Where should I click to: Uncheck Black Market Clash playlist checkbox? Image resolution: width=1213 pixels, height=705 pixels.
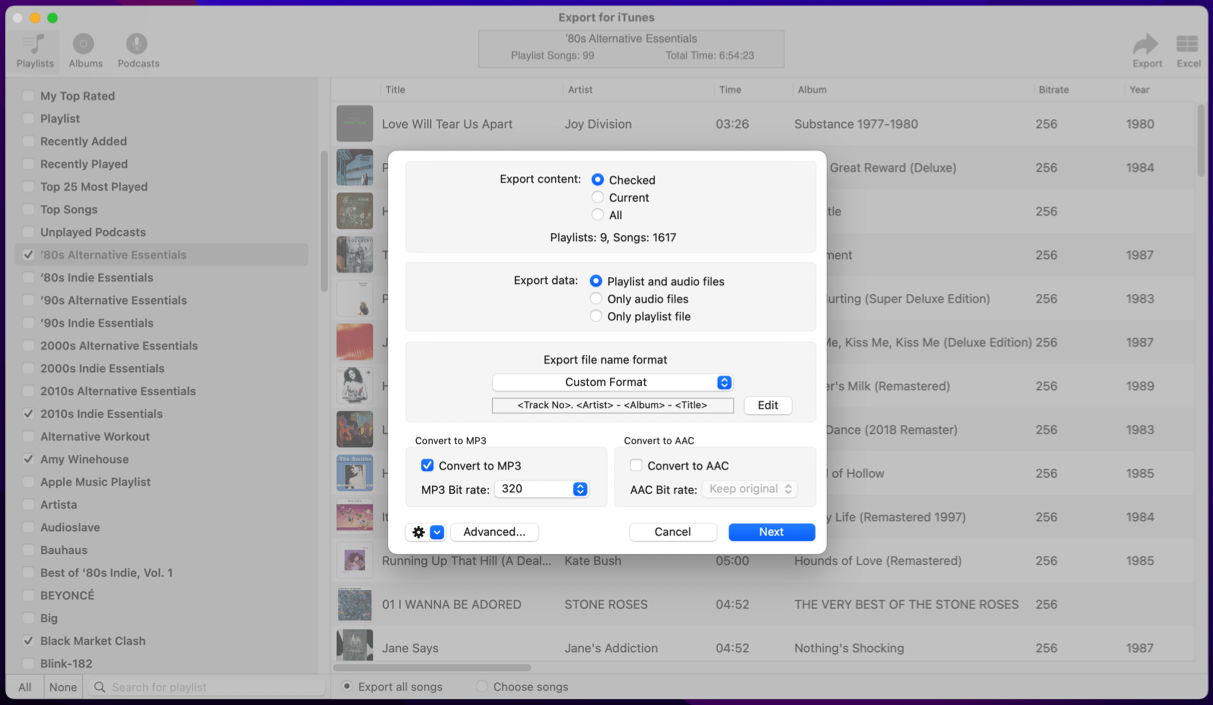pyautogui.click(x=28, y=641)
